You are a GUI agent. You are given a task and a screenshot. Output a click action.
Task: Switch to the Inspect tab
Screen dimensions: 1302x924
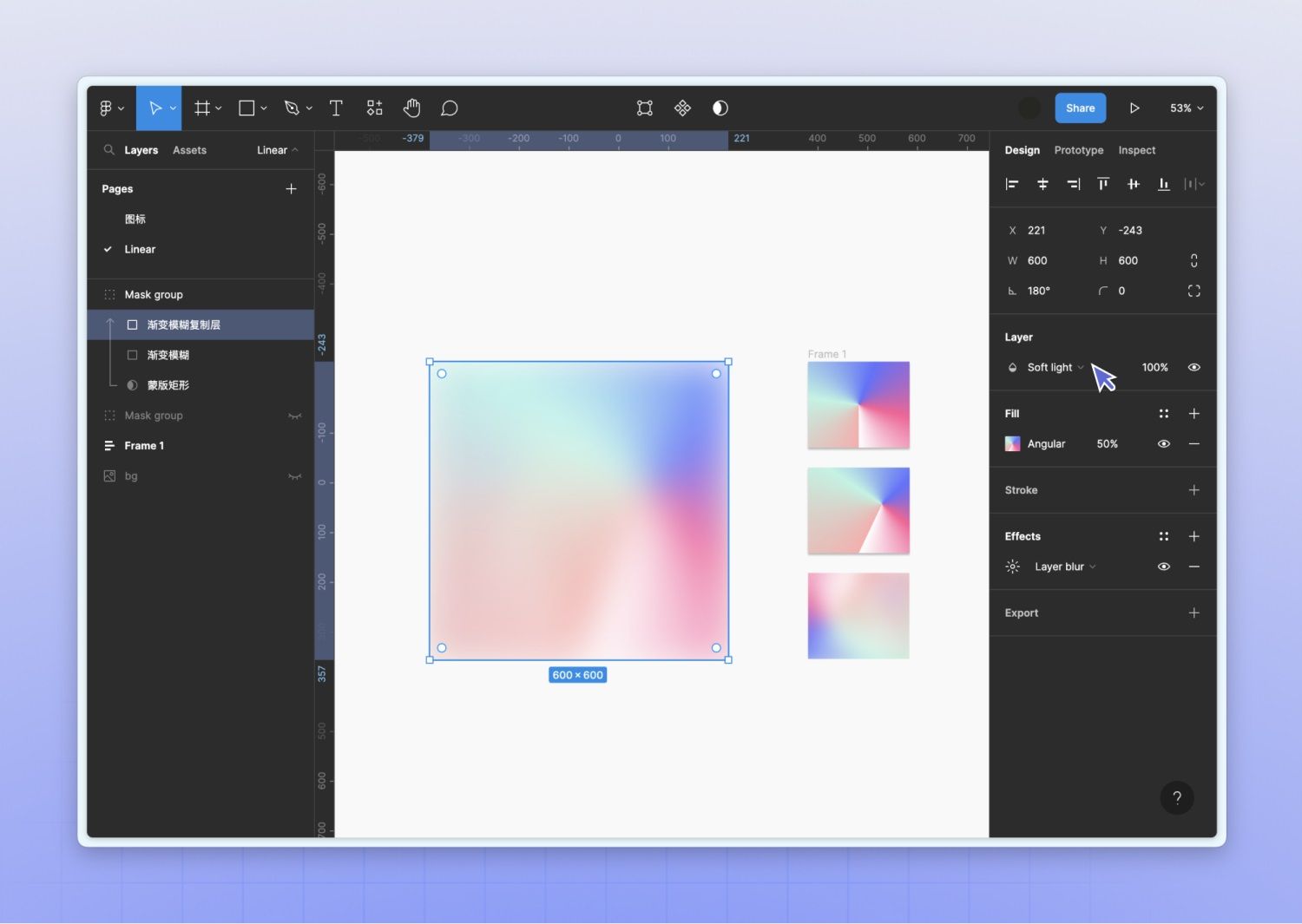point(1136,150)
